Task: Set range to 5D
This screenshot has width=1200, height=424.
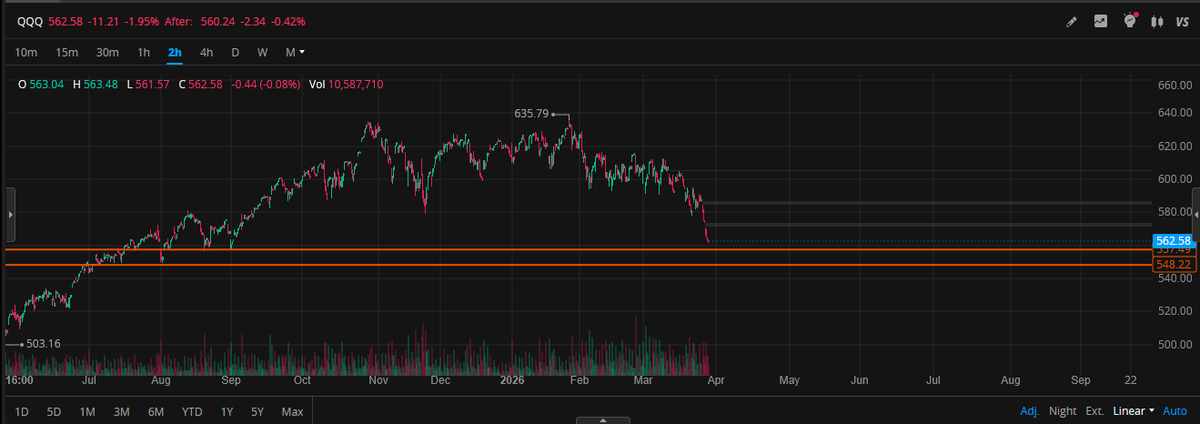Action: pos(54,411)
